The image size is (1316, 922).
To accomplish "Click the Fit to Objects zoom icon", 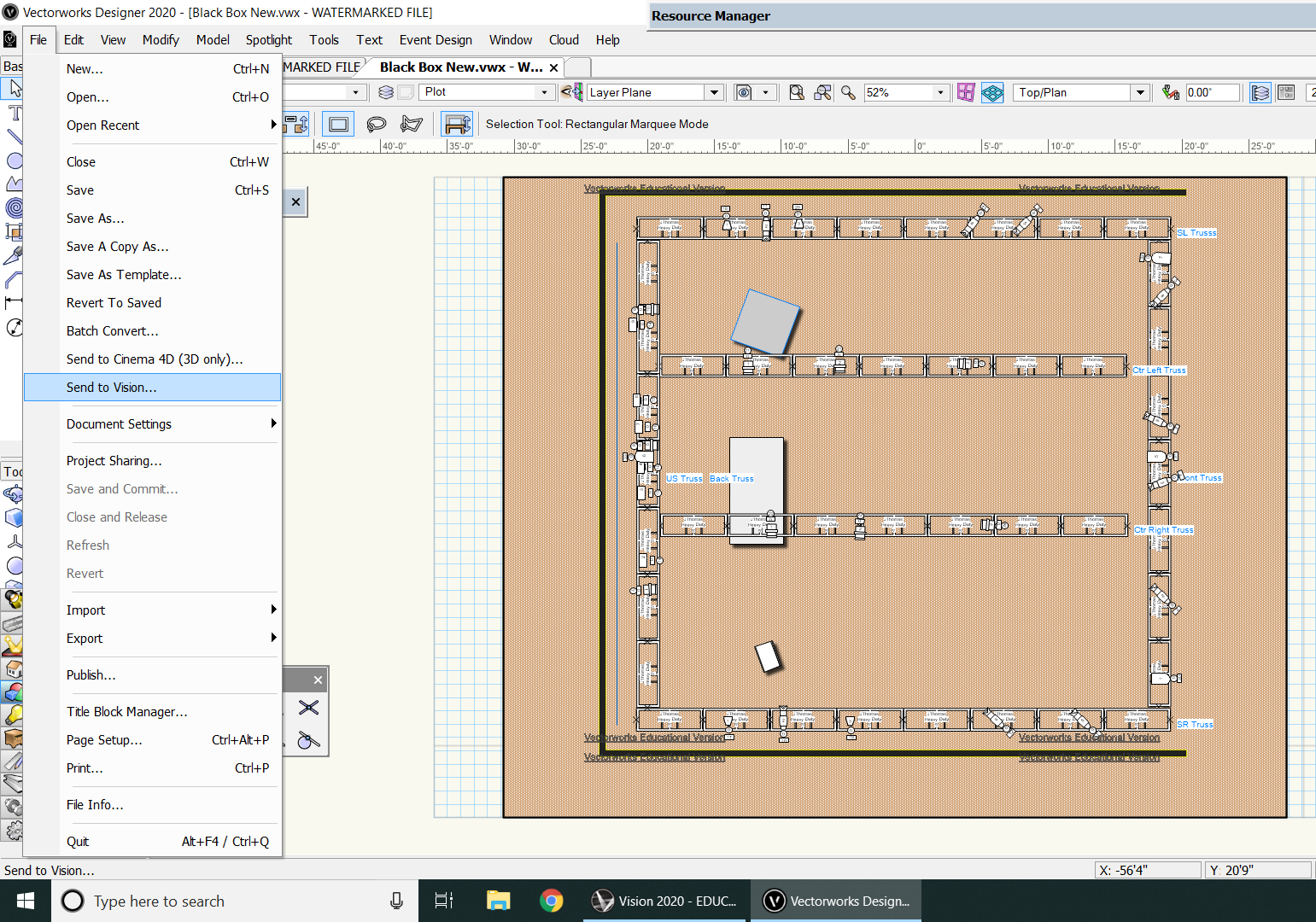I will point(822,92).
